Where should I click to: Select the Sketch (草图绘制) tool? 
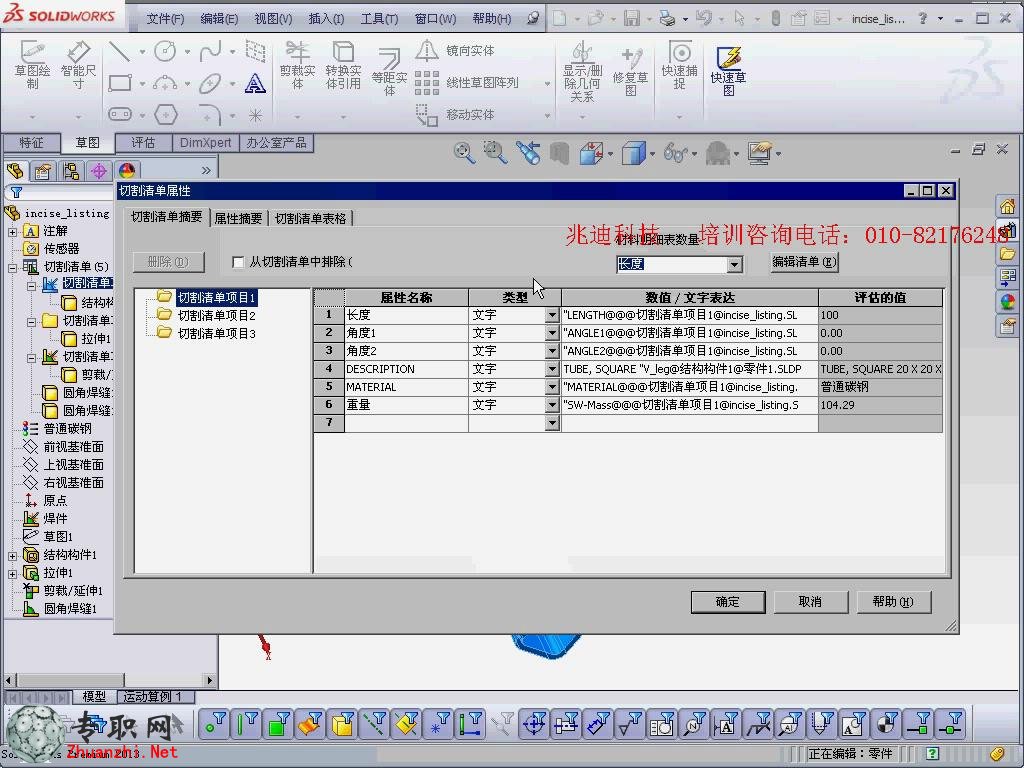[32, 65]
